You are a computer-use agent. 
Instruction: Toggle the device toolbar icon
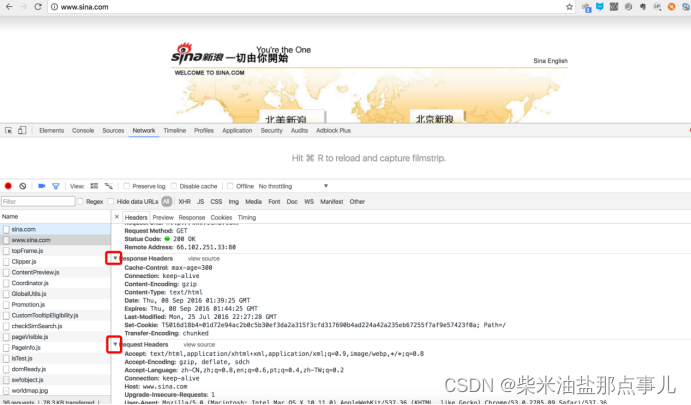tap(22, 130)
